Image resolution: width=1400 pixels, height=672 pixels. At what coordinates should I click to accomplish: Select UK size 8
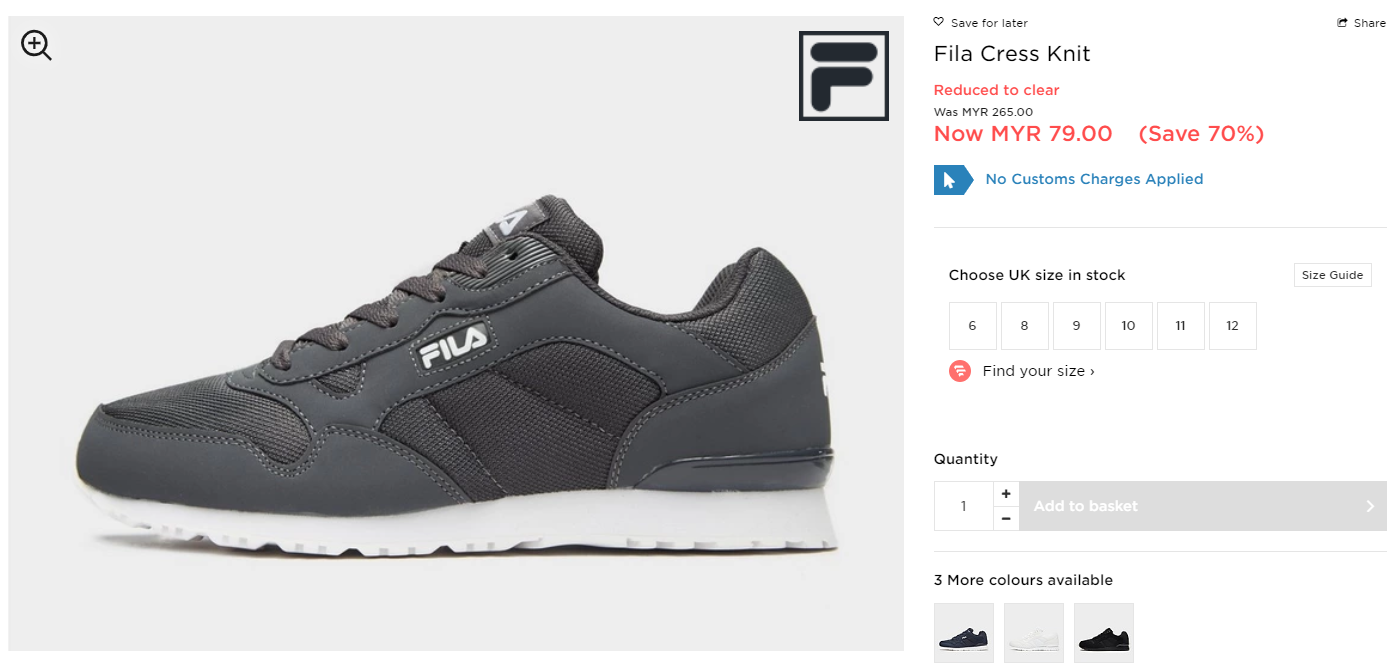1024,326
